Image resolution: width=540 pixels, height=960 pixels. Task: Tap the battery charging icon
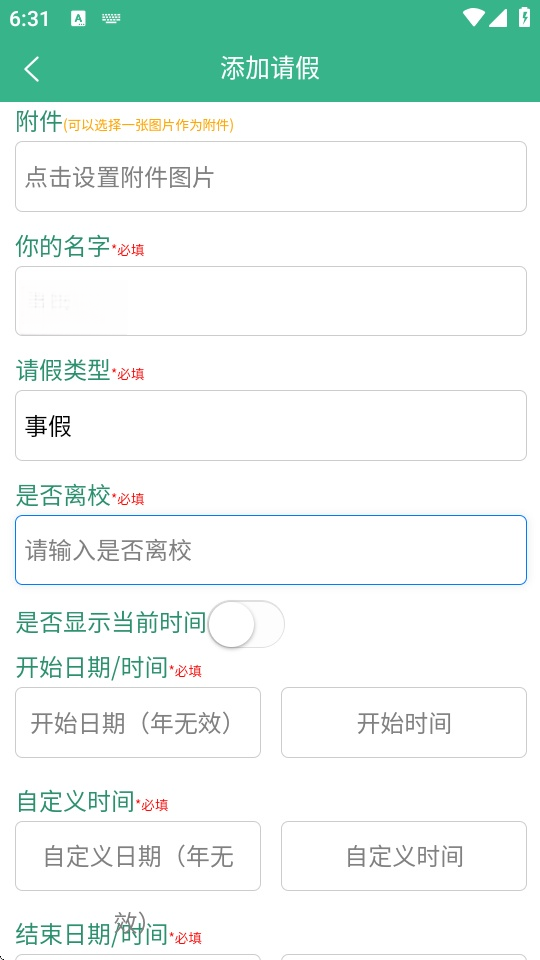tap(524, 17)
